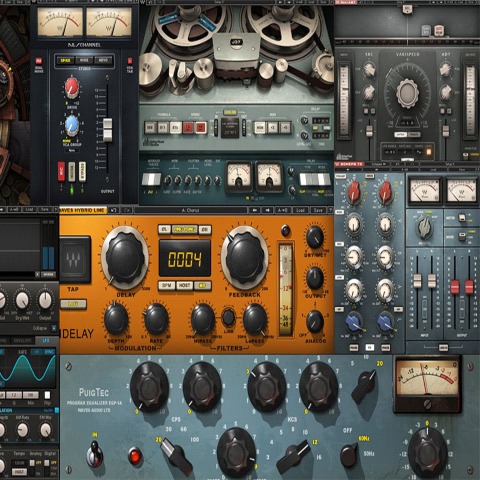
Task: Click the left VU meter on Scheps 73
Action: 424,190
